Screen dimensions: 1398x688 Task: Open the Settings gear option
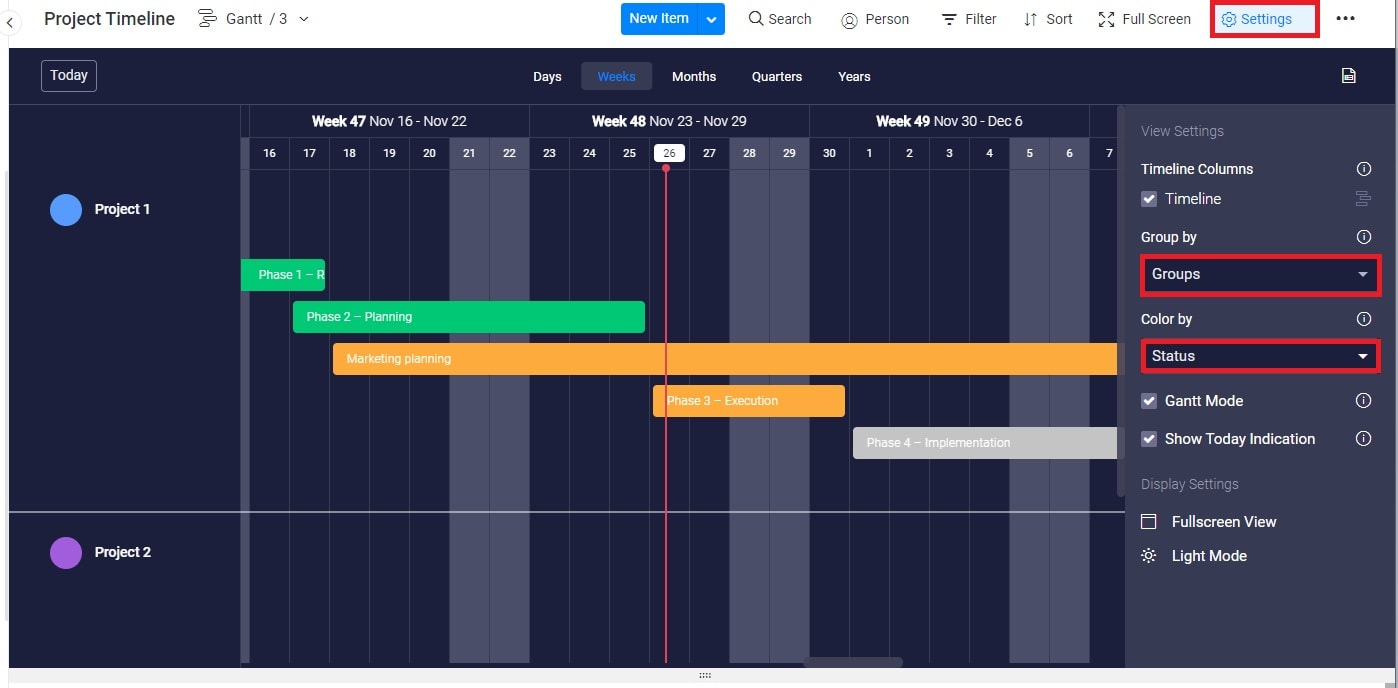point(1264,19)
